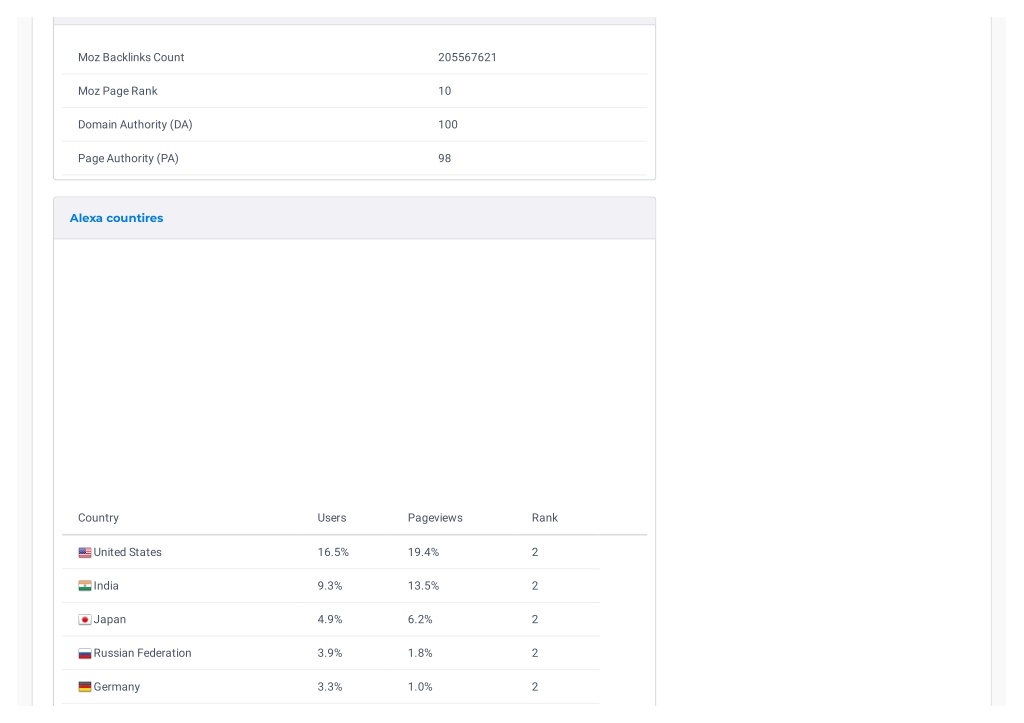Click the Russian Federation flag icon
The height and width of the screenshot is (723, 1024).
click(x=85, y=653)
